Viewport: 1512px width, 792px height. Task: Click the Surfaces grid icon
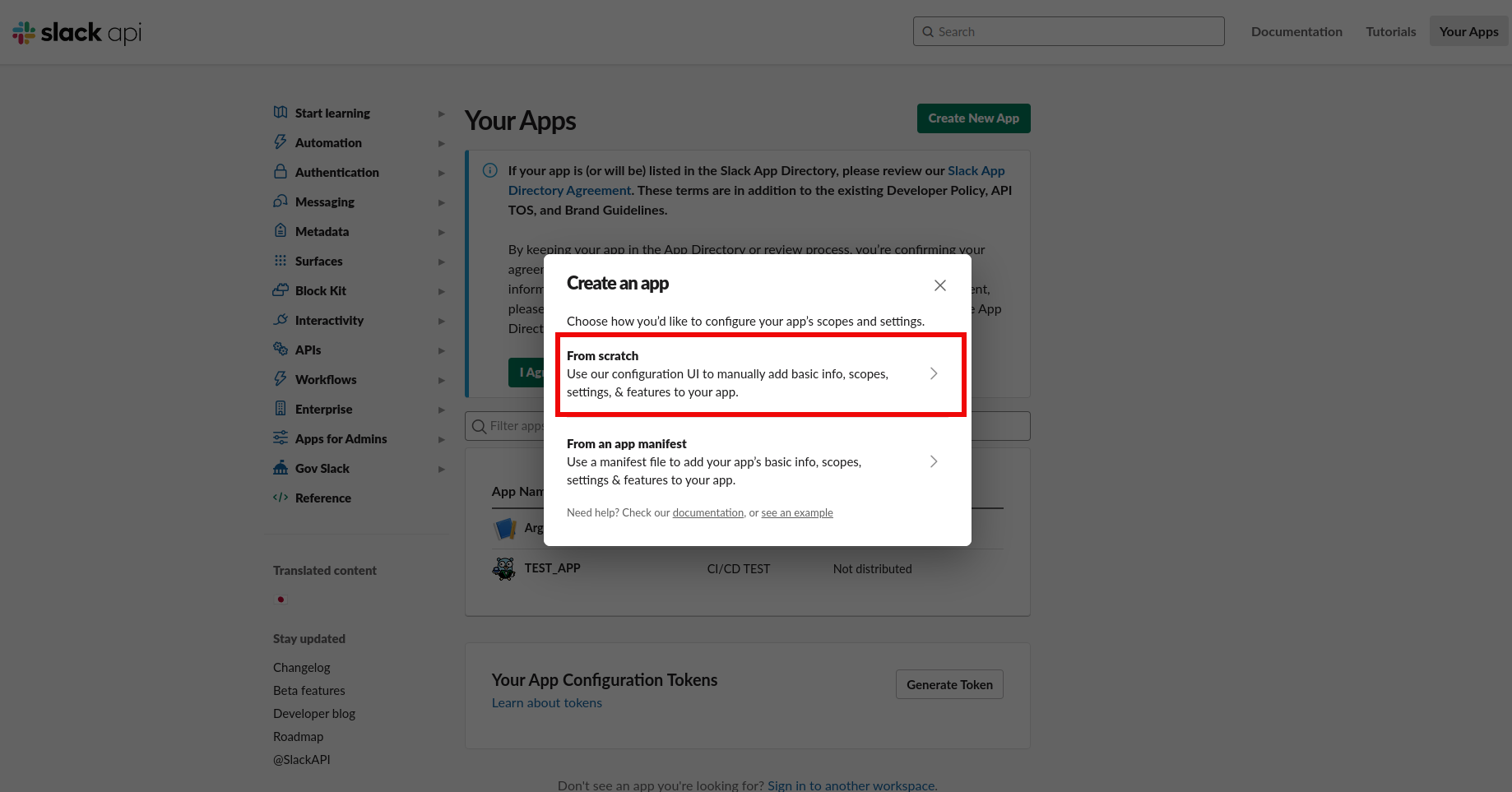(281, 261)
